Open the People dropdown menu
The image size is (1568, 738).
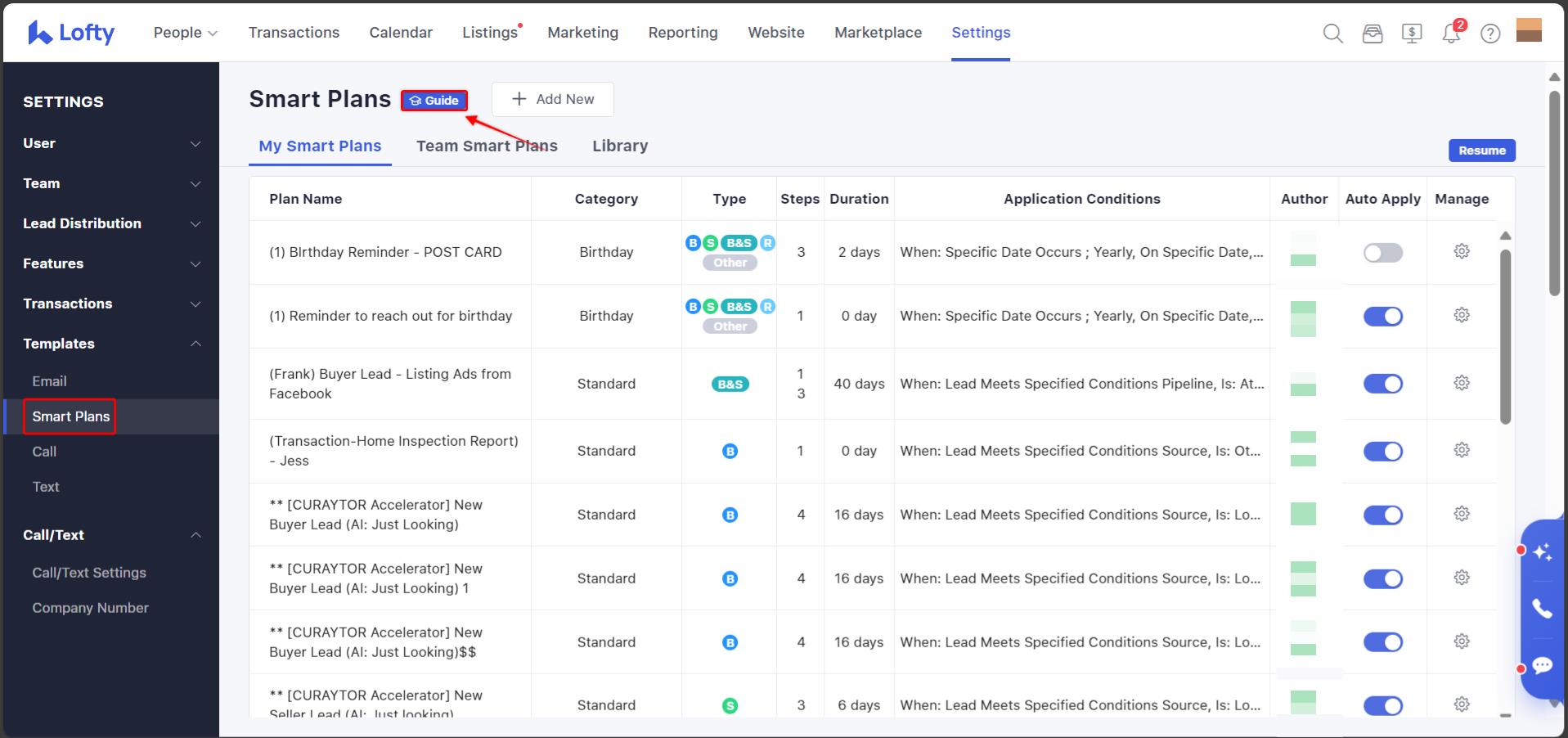click(x=184, y=32)
